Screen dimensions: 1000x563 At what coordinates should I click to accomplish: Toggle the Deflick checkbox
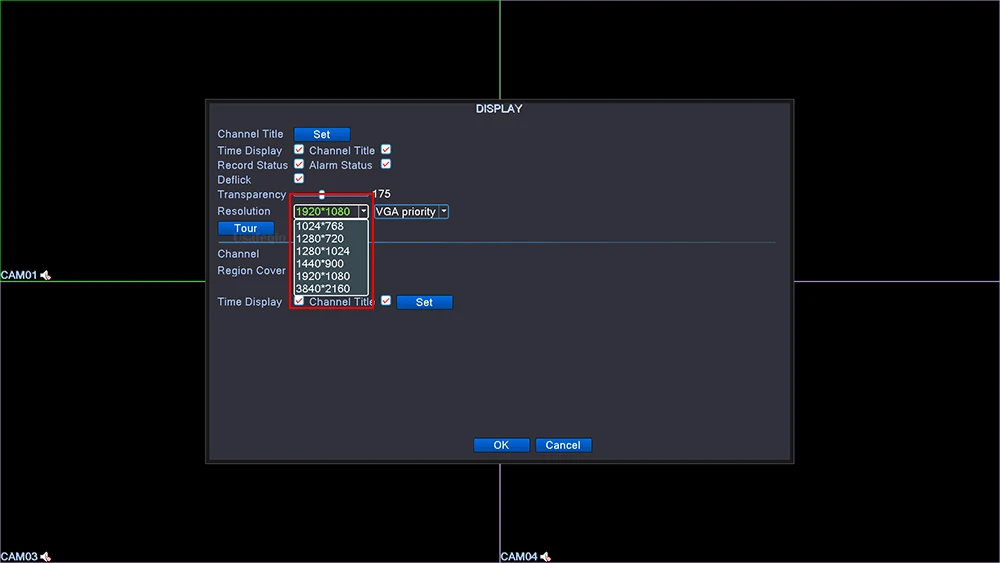point(298,179)
